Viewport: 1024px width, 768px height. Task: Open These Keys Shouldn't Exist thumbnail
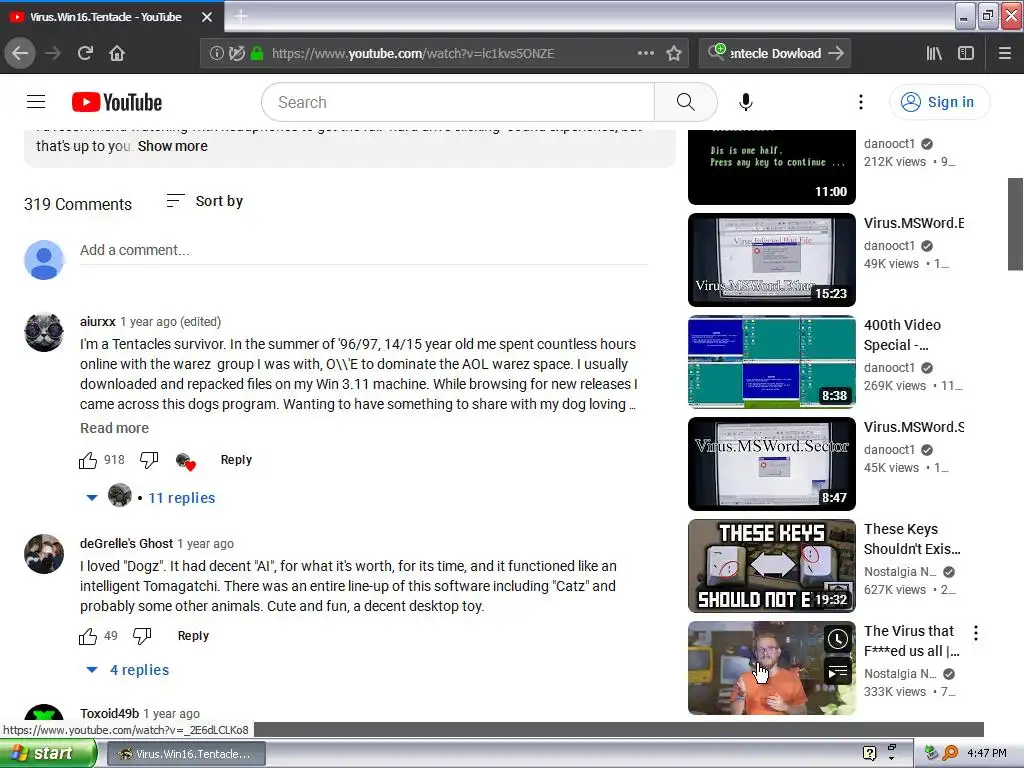pyautogui.click(x=771, y=566)
